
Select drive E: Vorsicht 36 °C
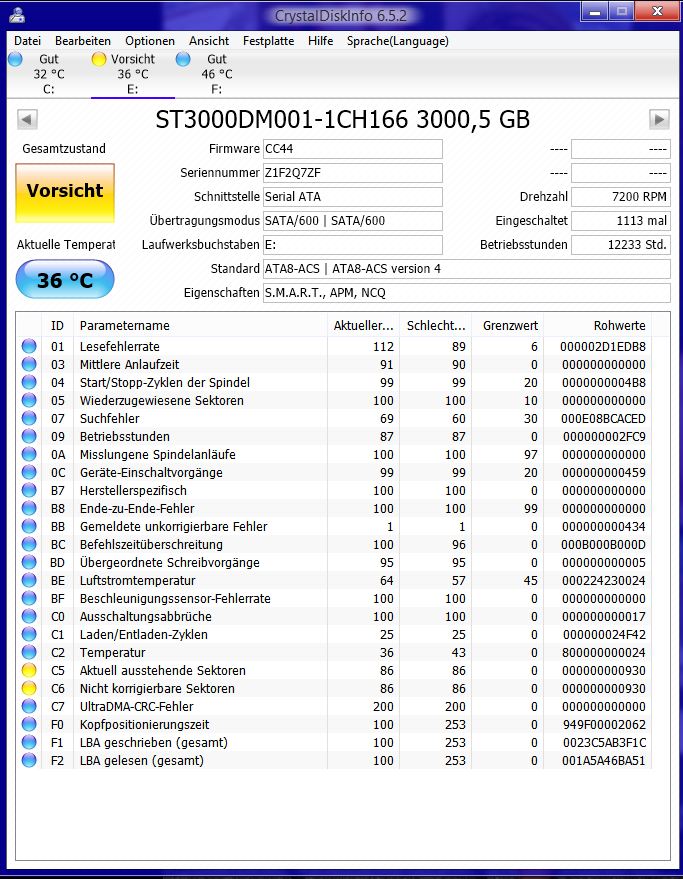(133, 74)
